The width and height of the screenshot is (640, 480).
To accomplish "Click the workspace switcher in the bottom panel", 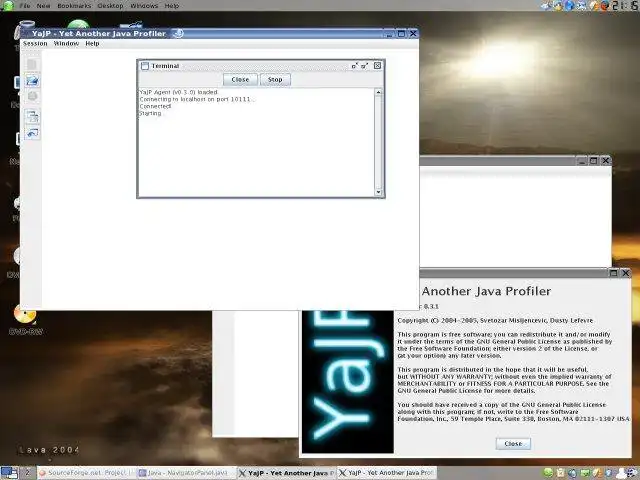I will [9, 473].
